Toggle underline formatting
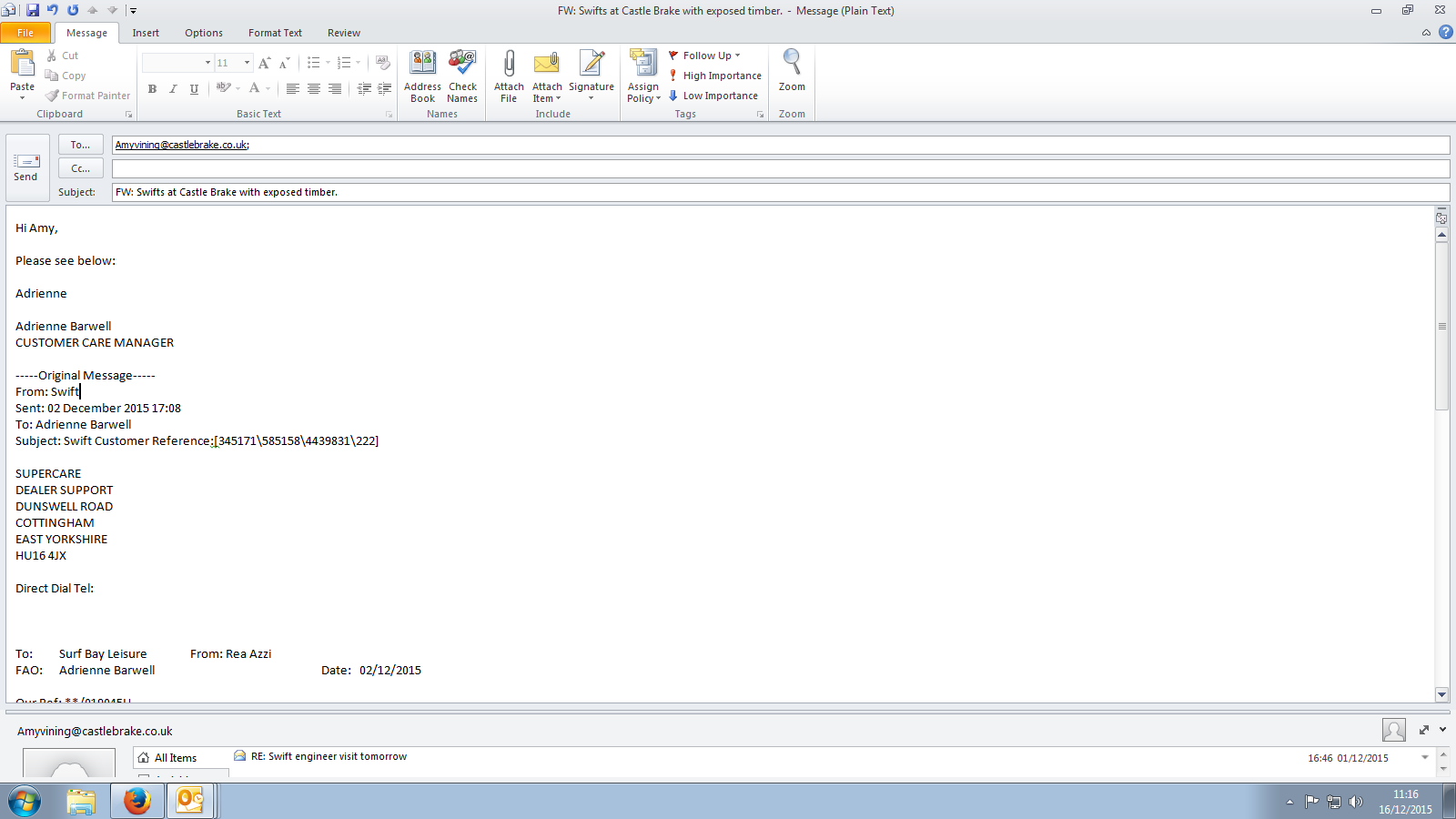Viewport: 1456px width, 819px height. [194, 88]
